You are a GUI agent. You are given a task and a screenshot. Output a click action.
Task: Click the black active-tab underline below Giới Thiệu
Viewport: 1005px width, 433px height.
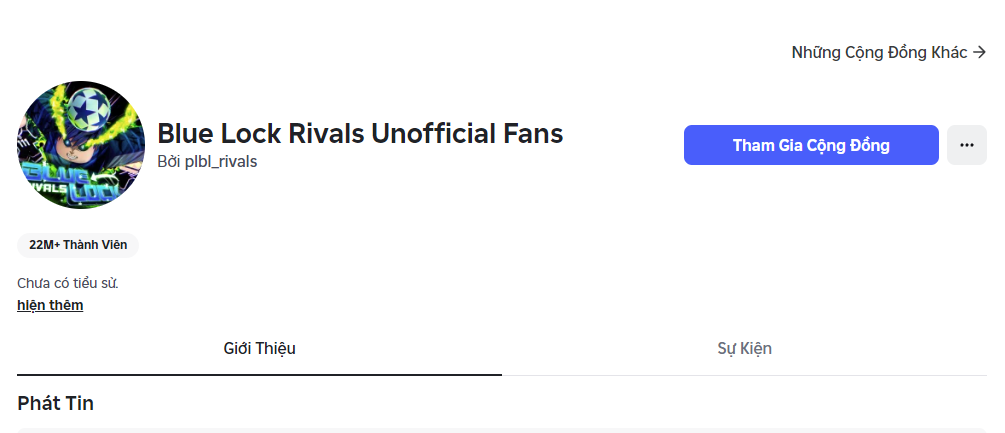260,375
